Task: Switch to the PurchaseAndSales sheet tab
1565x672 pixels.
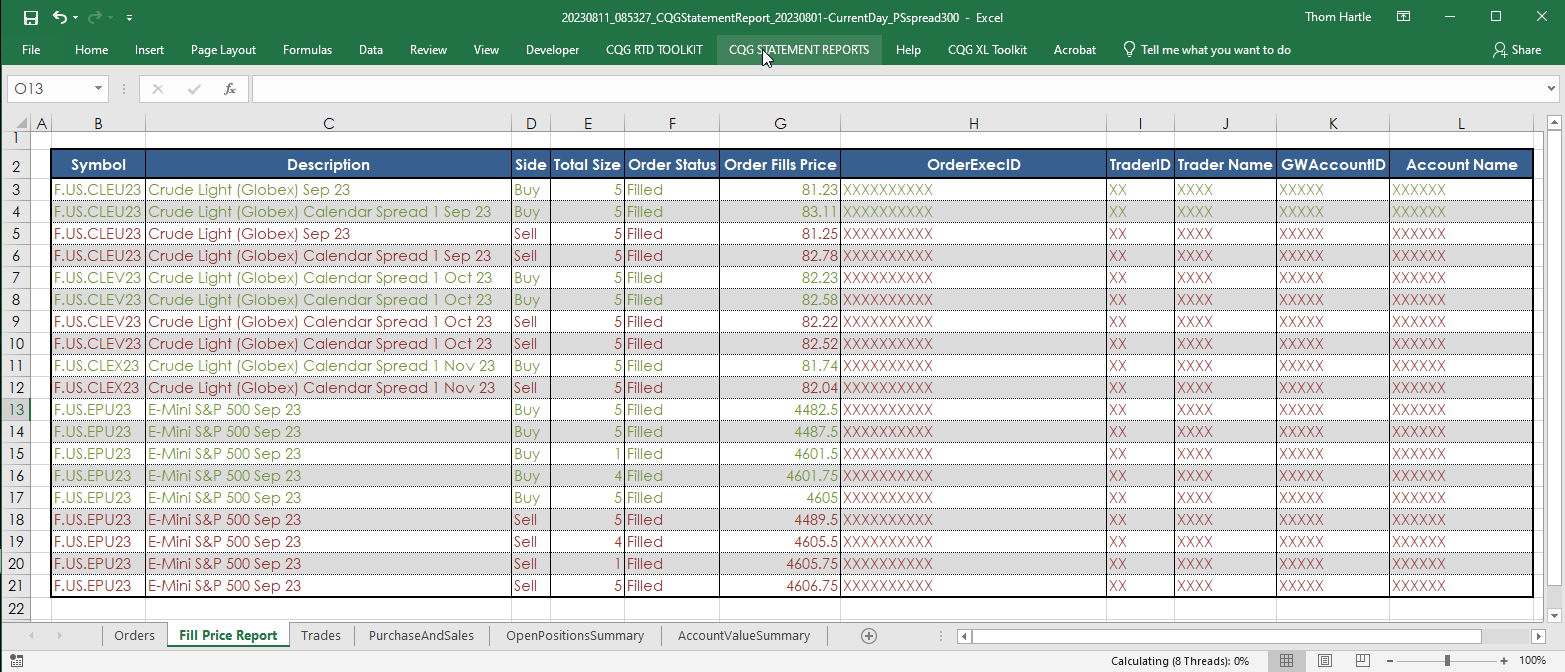Action: (421, 636)
